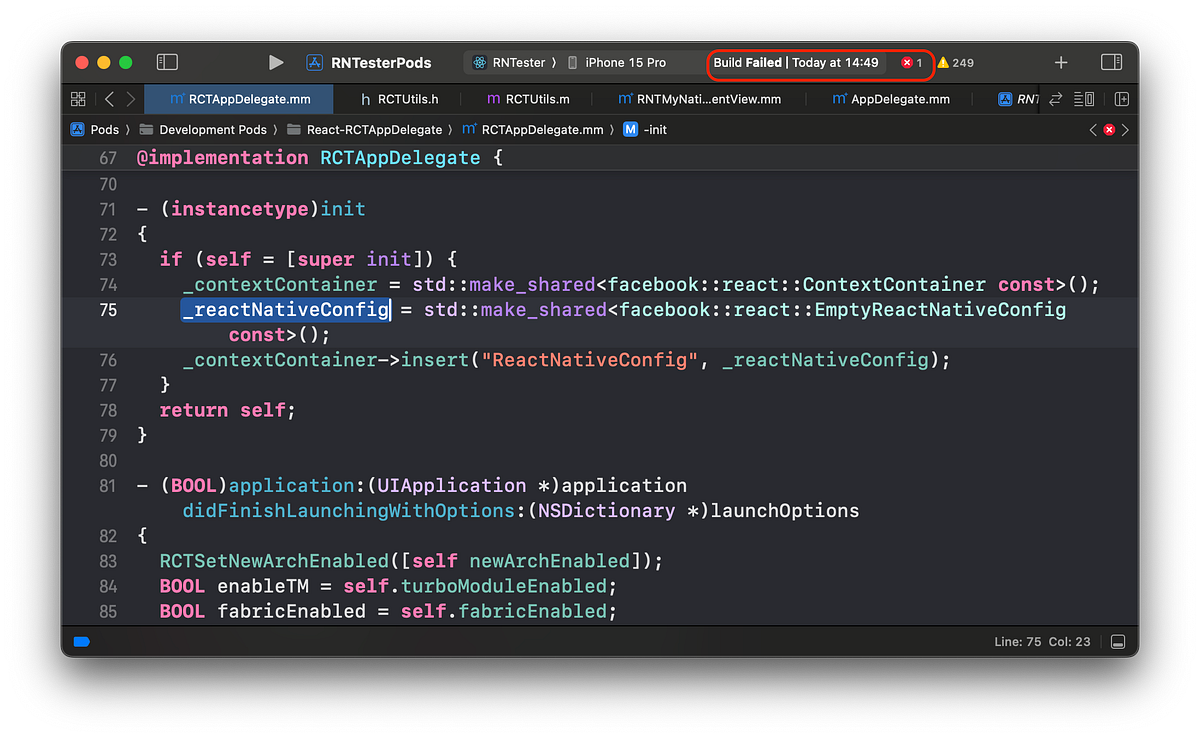Image resolution: width=1200 pixels, height=738 pixels.
Task: Toggle the inspector pane with the top-right icon
Action: tap(1111, 62)
